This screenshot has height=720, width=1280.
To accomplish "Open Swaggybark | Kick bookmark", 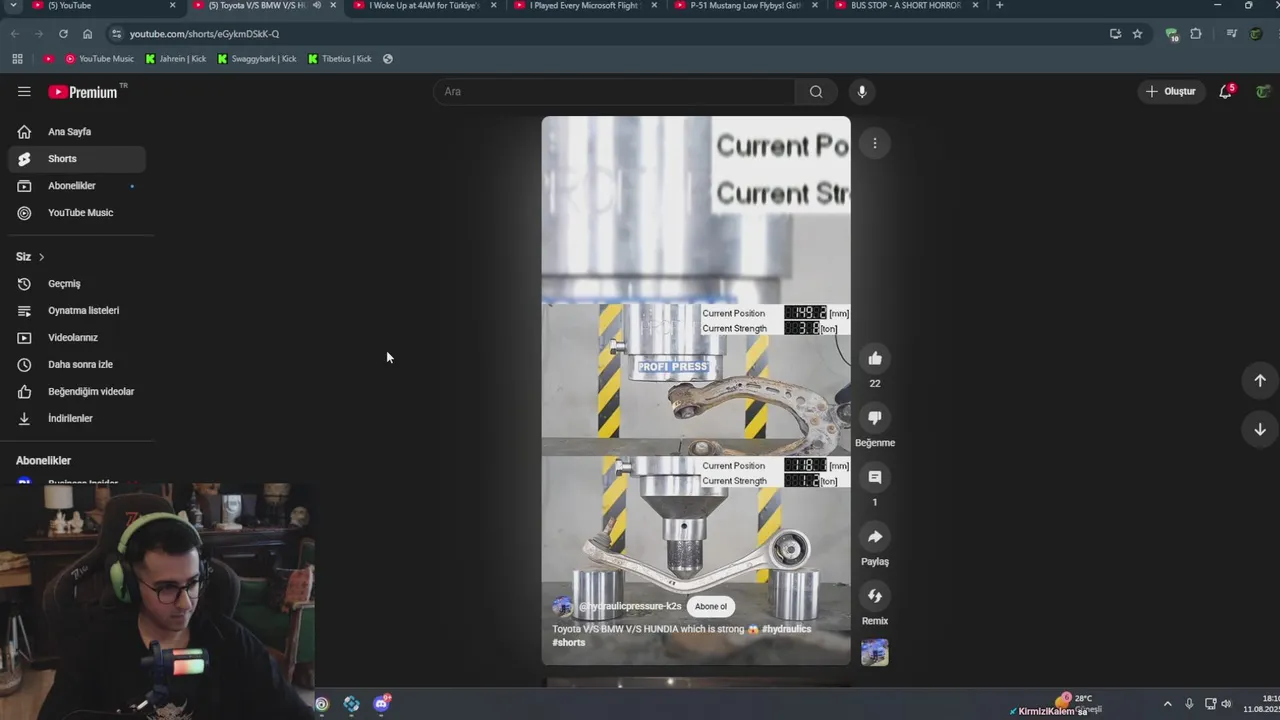I will (257, 58).
